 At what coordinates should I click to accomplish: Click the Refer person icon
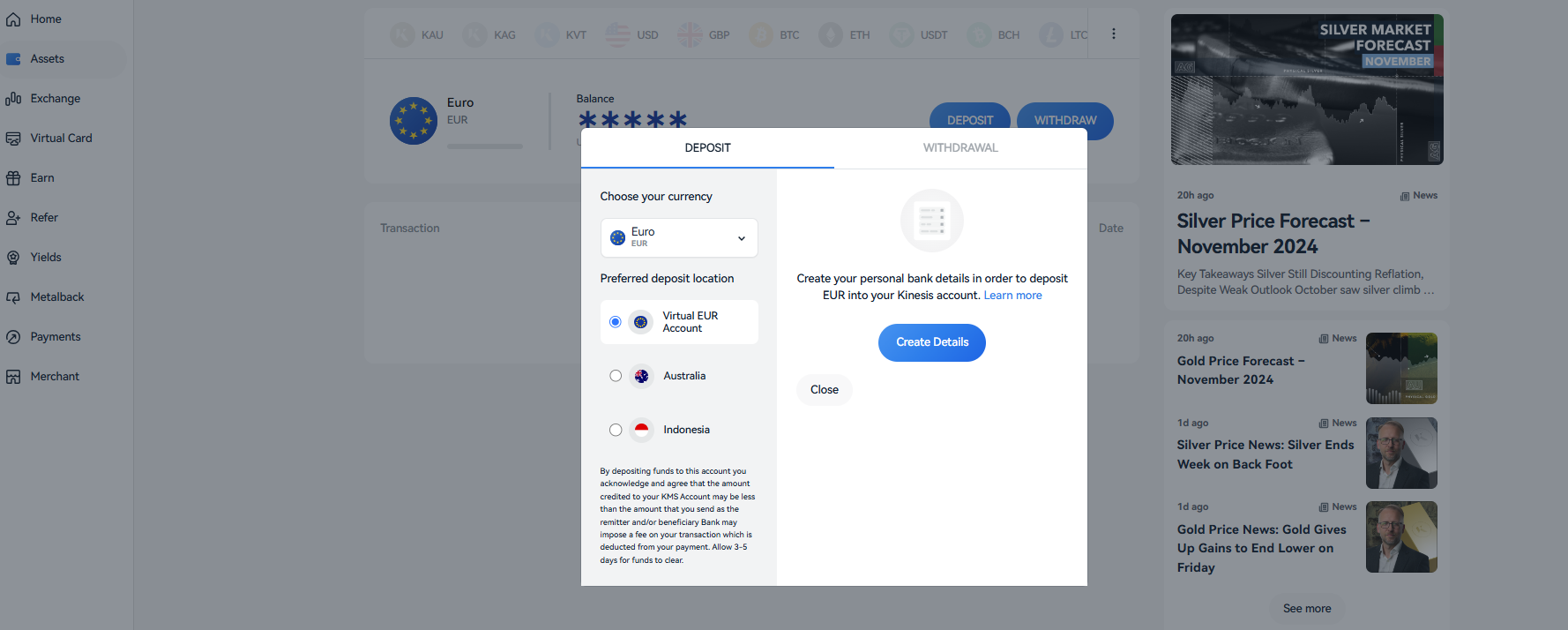pos(13,218)
